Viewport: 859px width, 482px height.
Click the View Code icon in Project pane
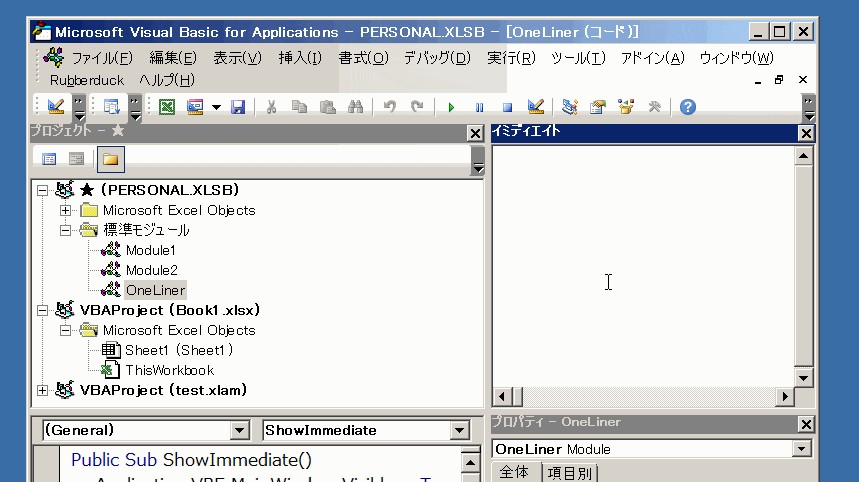[x=49, y=159]
